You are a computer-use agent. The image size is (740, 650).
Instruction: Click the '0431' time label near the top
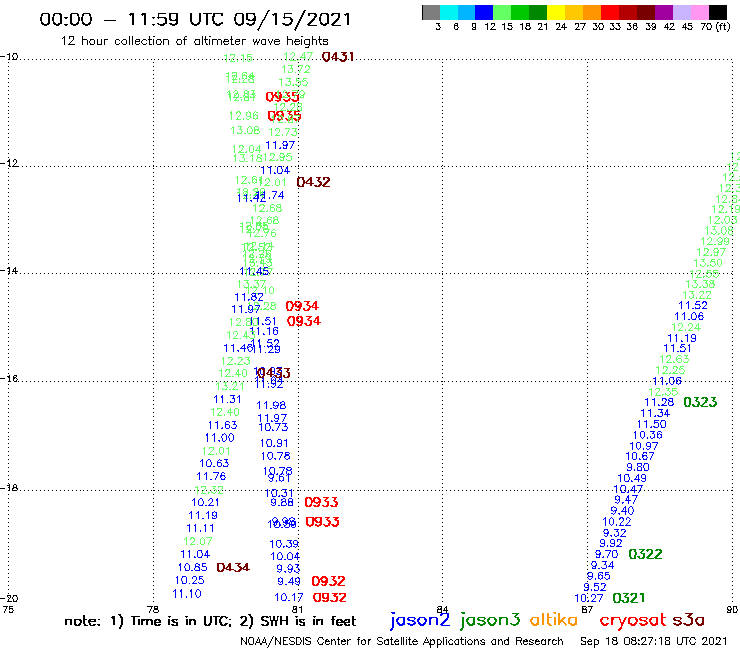337,57
